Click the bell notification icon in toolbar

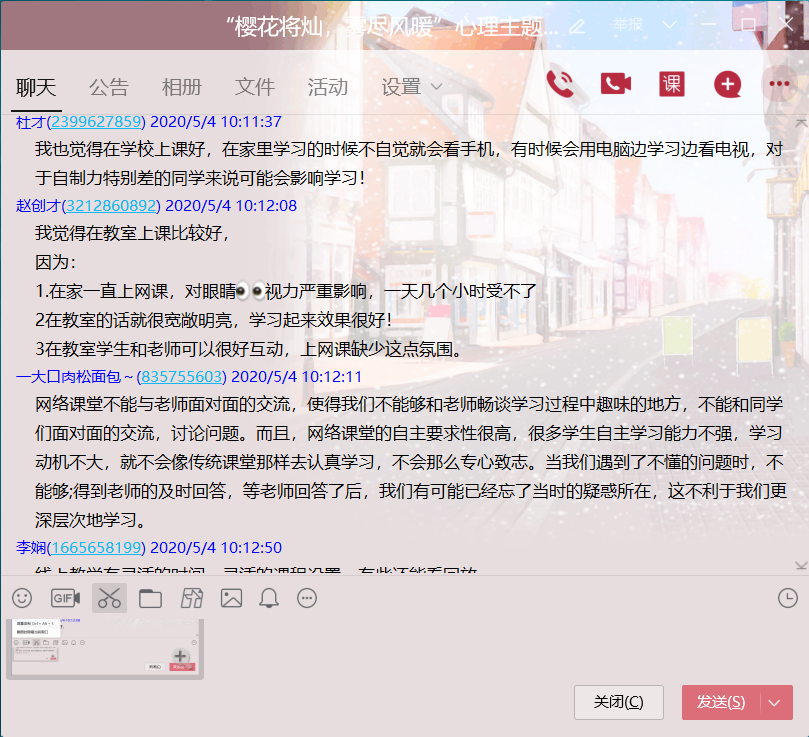tap(269, 598)
